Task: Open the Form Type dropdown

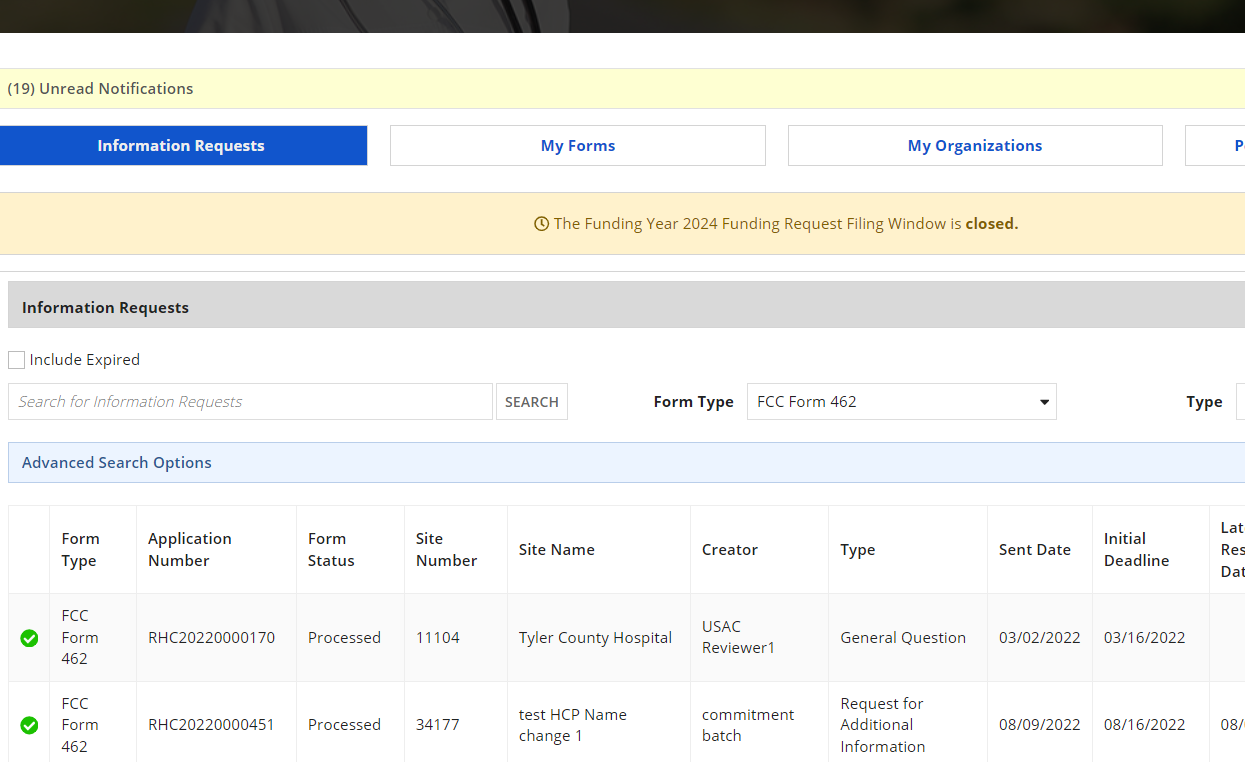Action: point(901,402)
